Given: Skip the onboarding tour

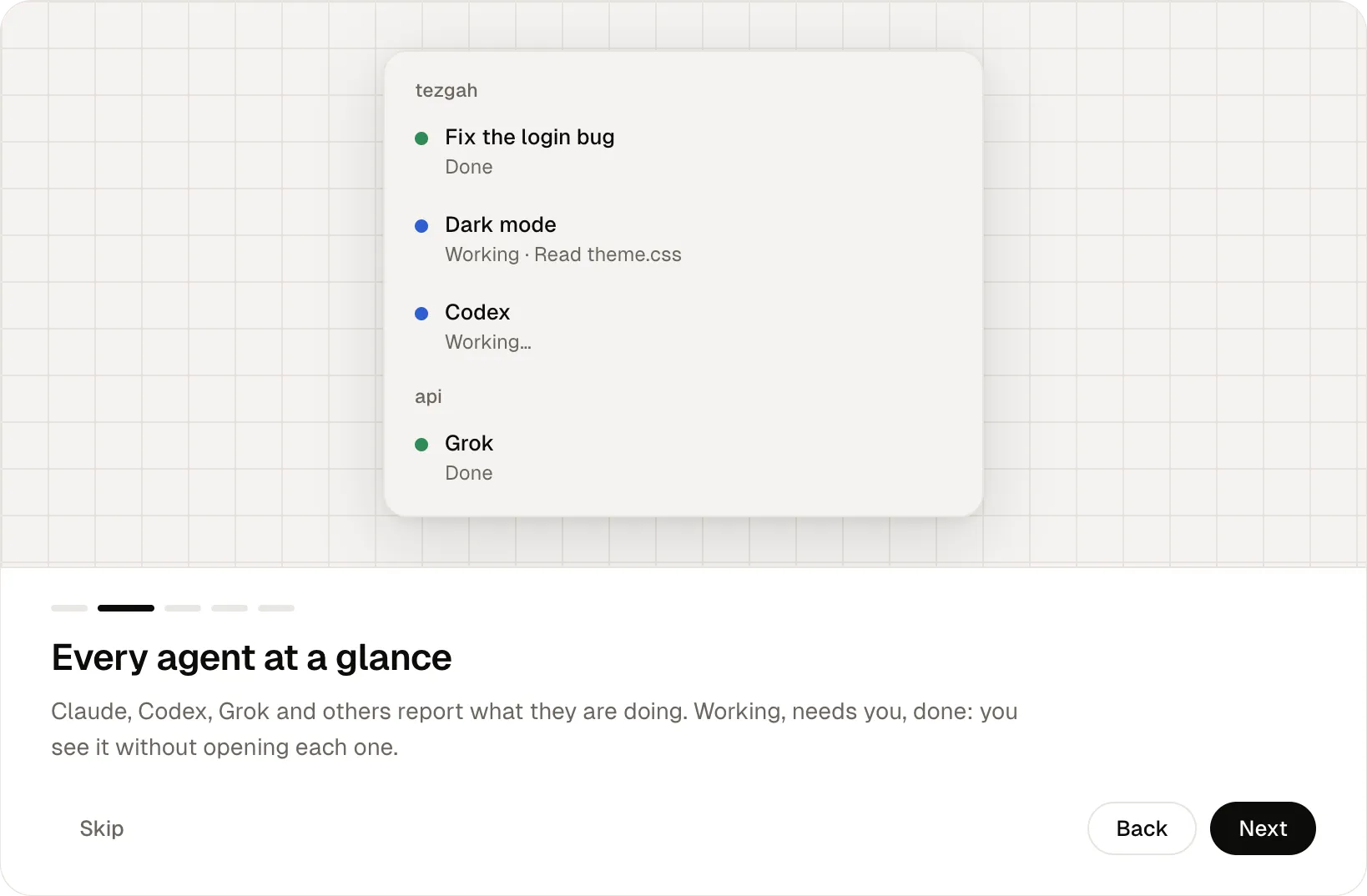Looking at the screenshot, I should (x=102, y=828).
